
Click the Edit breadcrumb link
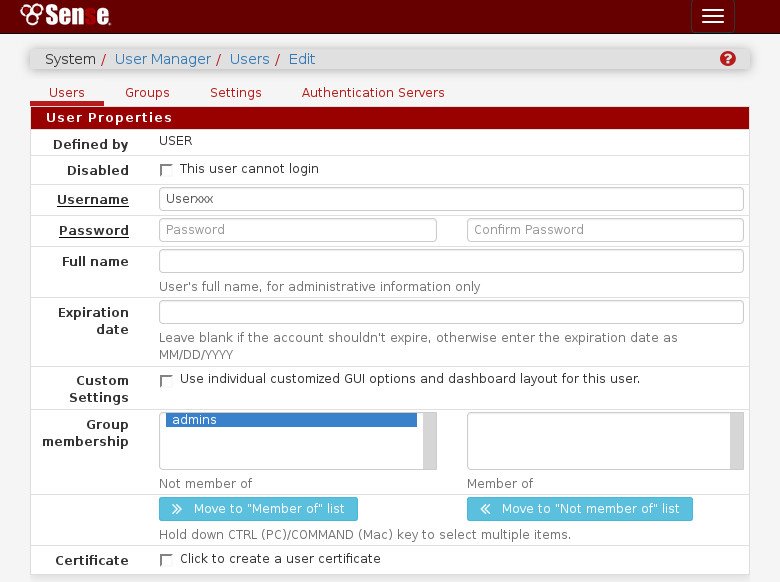[x=302, y=59]
